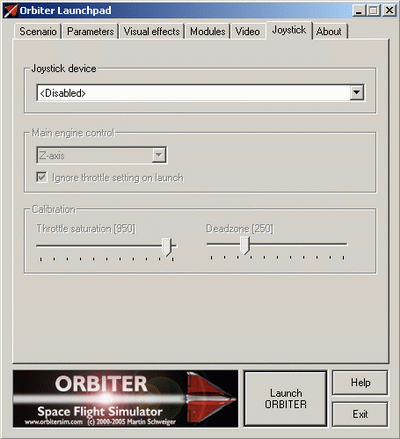Minimize the Orbiter Launchpad window
This screenshot has width=400, height=439.
tap(359, 11)
